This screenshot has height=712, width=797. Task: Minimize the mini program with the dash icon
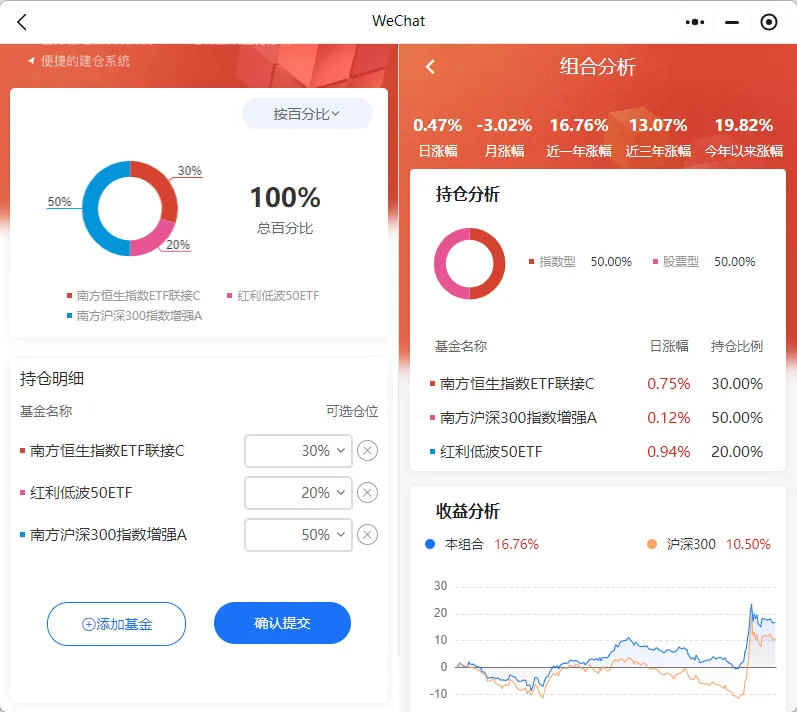pos(731,22)
